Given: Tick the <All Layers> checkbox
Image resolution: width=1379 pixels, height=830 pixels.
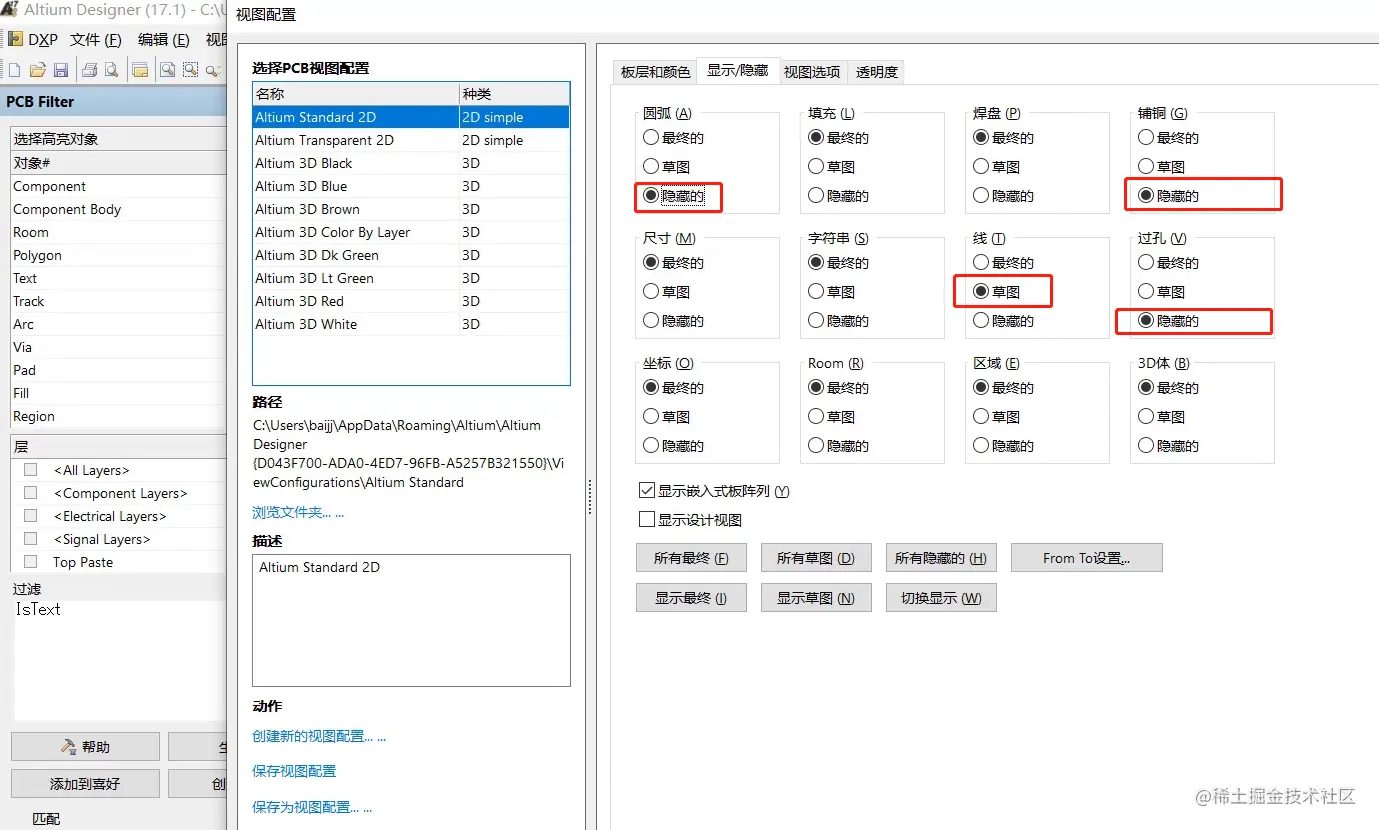Looking at the screenshot, I should [31, 470].
